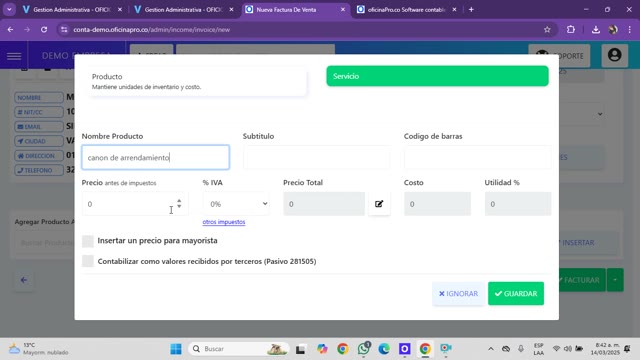Click the browser back arrow
The height and width of the screenshot is (360, 640).
(11, 29)
